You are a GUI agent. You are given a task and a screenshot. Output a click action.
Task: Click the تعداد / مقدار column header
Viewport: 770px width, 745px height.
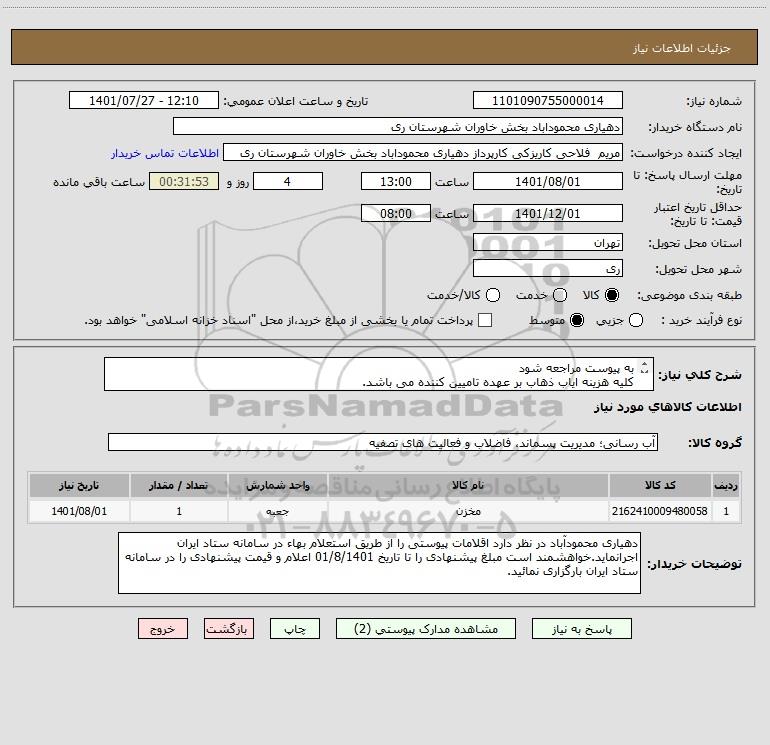pyautogui.click(x=179, y=485)
